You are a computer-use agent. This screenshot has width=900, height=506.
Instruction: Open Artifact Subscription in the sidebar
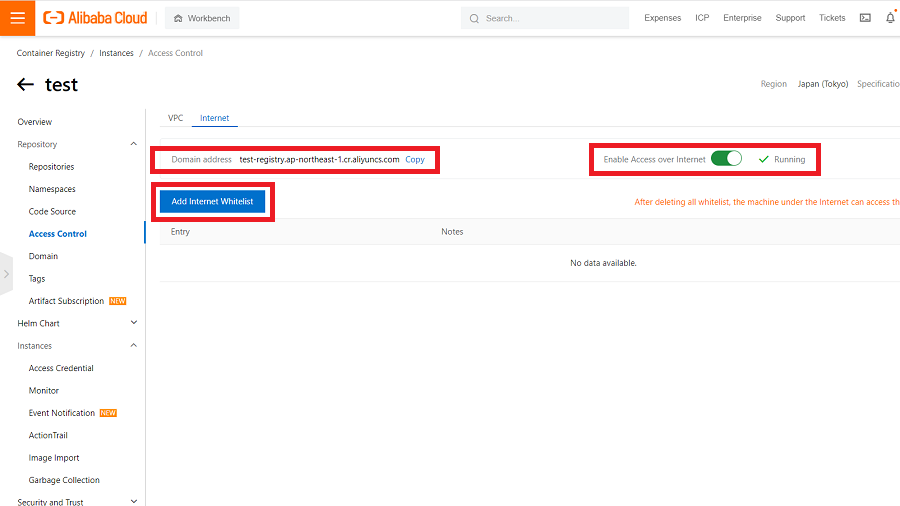click(x=66, y=301)
